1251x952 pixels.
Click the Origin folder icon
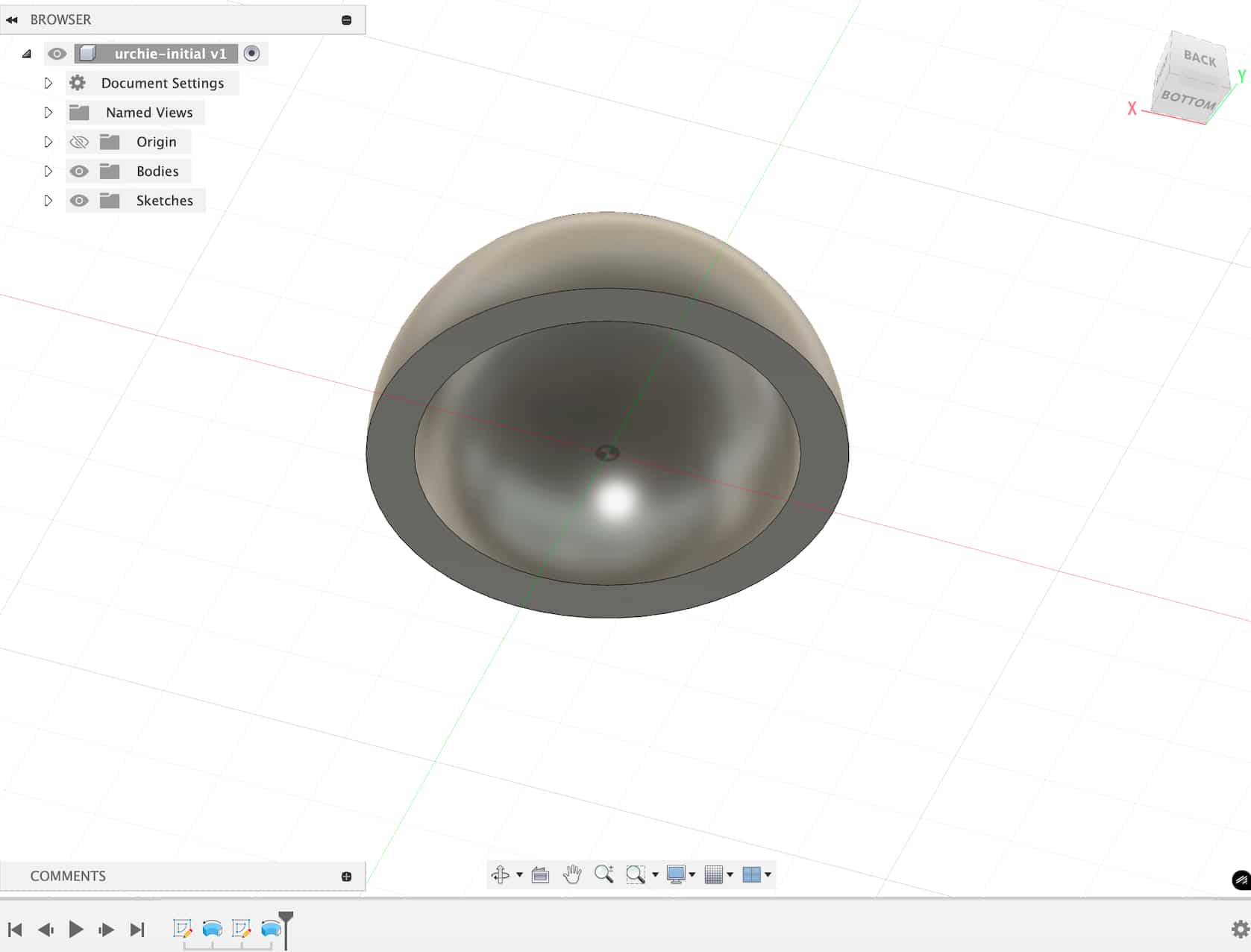click(x=110, y=142)
